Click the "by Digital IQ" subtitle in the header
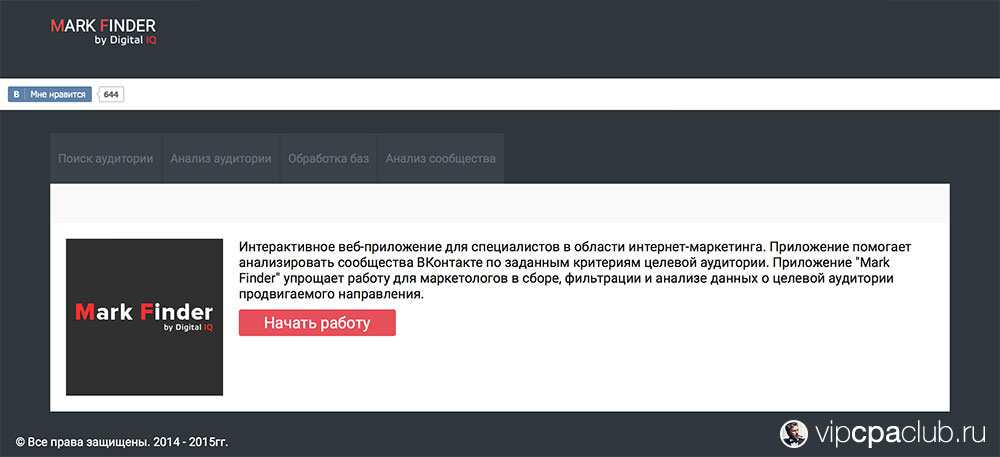Viewport: 1000px width, 457px height. pos(125,41)
